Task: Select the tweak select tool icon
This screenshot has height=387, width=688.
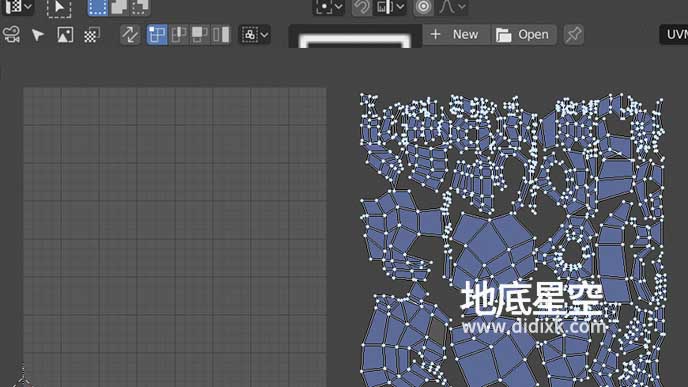Action: [x=59, y=8]
